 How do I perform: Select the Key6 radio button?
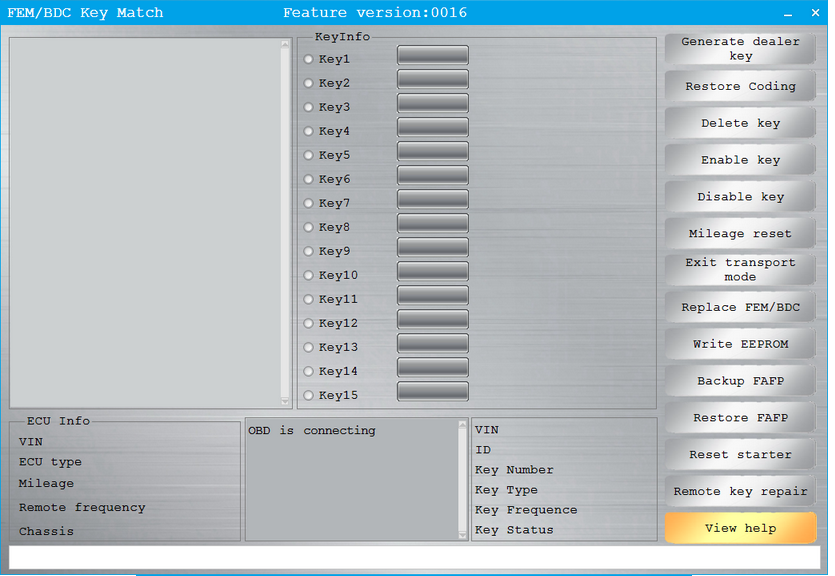(308, 179)
